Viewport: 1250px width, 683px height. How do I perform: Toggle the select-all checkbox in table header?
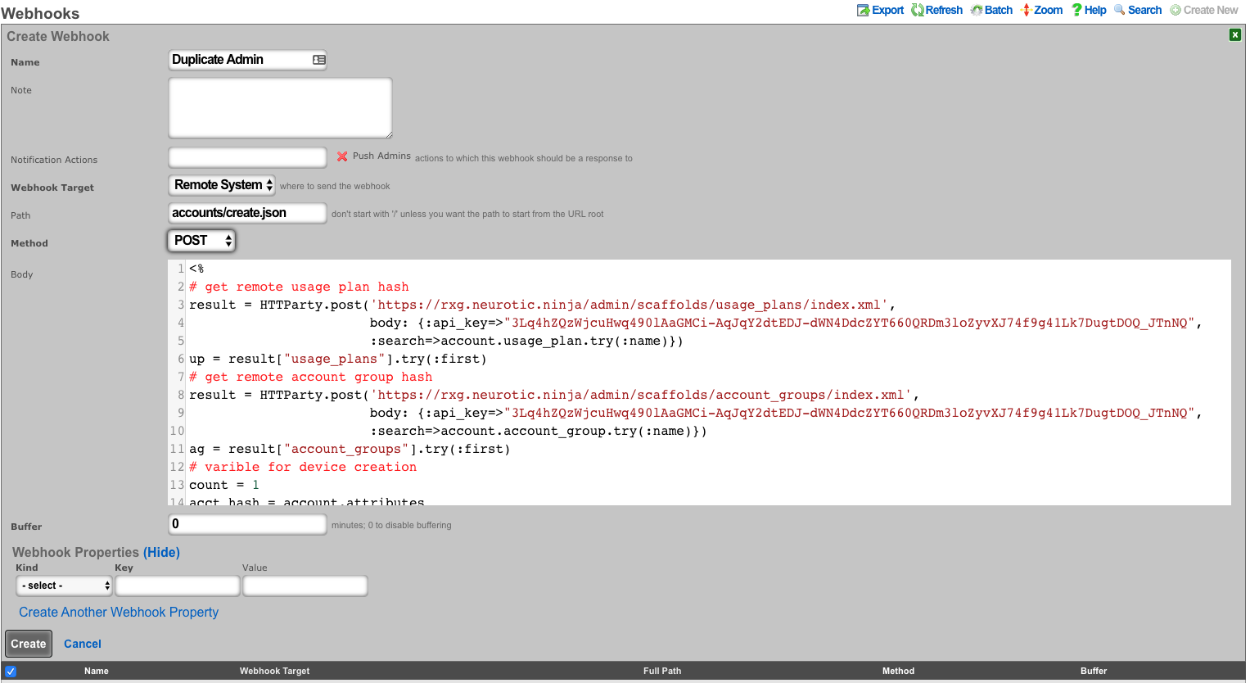point(11,671)
